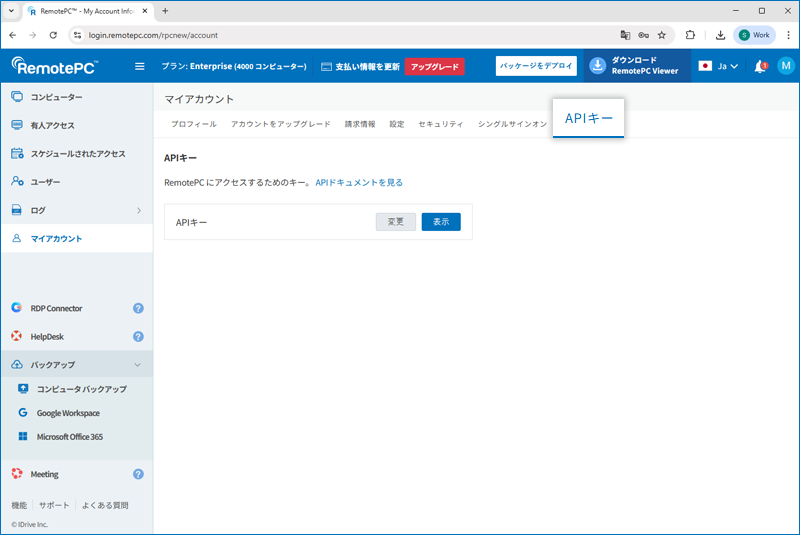Click the 表示 button
The height and width of the screenshot is (535, 800).
pos(441,222)
